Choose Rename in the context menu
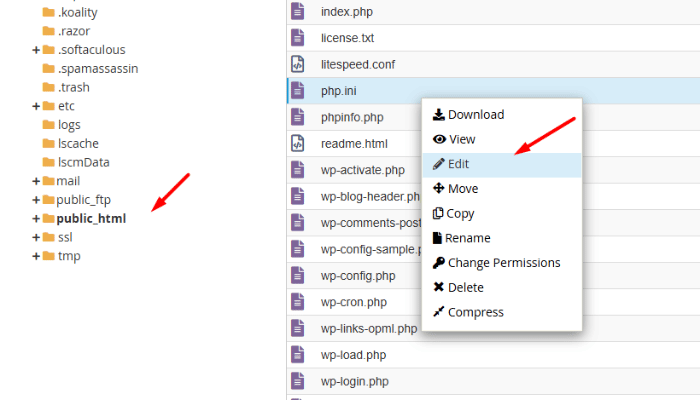 pyautogui.click(x=502, y=238)
